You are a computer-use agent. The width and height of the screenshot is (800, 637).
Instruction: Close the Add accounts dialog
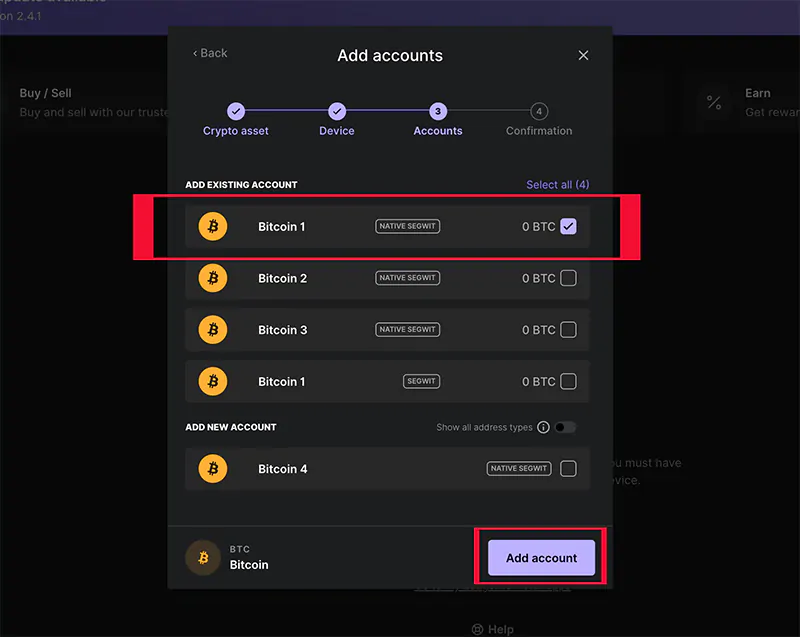coord(583,56)
